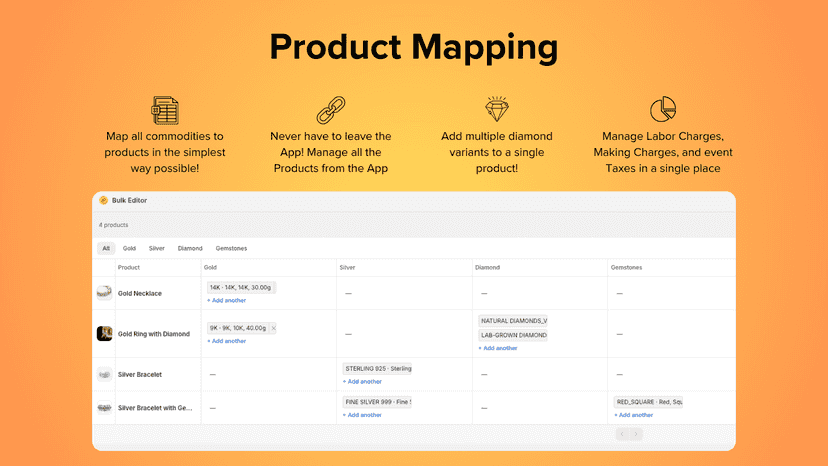Open the Silver Bracelet product thumbnail
The width and height of the screenshot is (828, 466).
(x=104, y=374)
